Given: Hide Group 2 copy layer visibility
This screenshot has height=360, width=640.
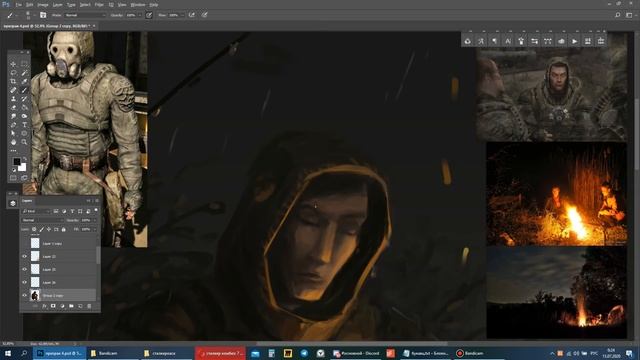Looking at the screenshot, I should [24, 296].
